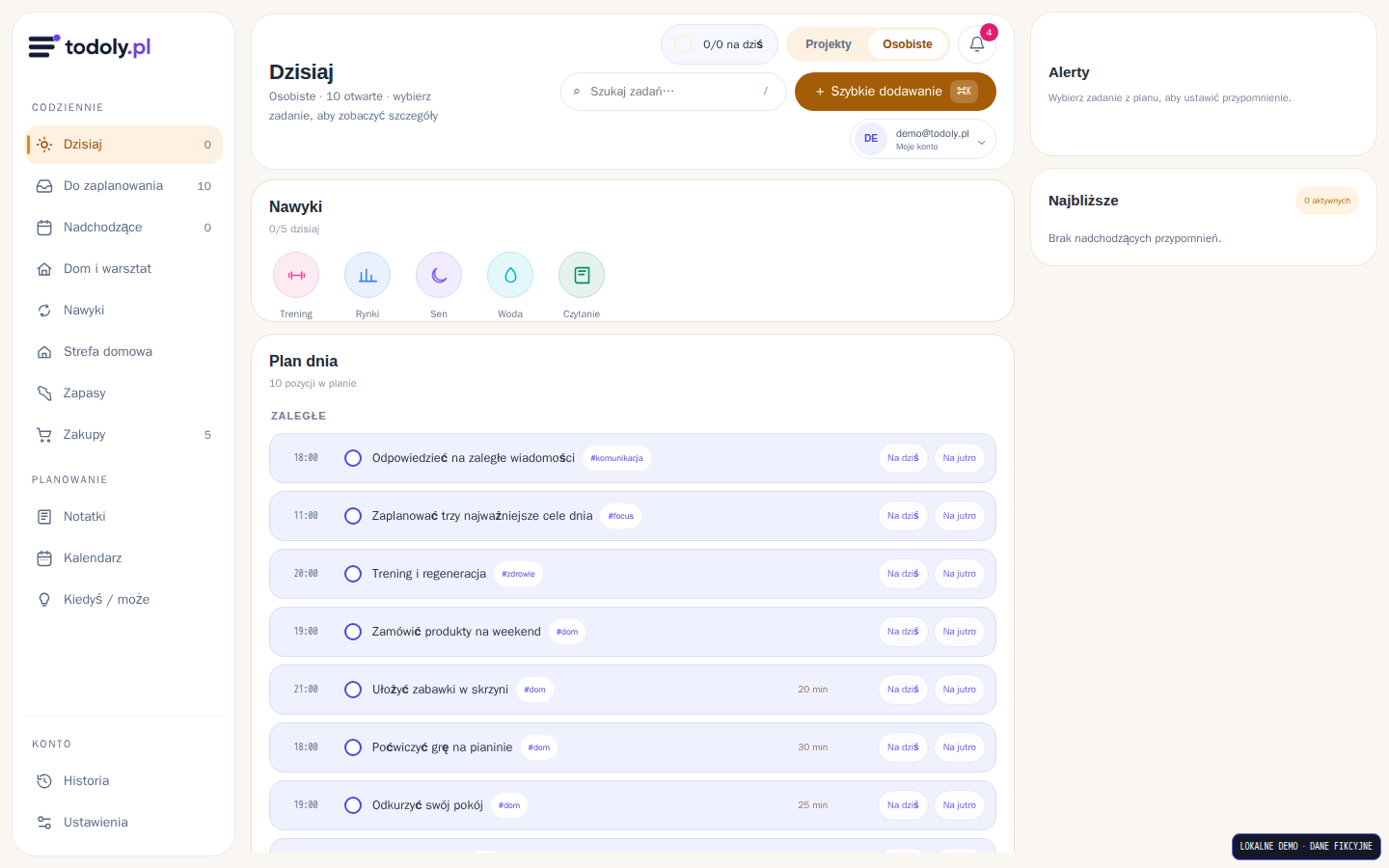Set Odkurzyć swój pokój to Na dziś
1389x868 pixels.
click(903, 805)
